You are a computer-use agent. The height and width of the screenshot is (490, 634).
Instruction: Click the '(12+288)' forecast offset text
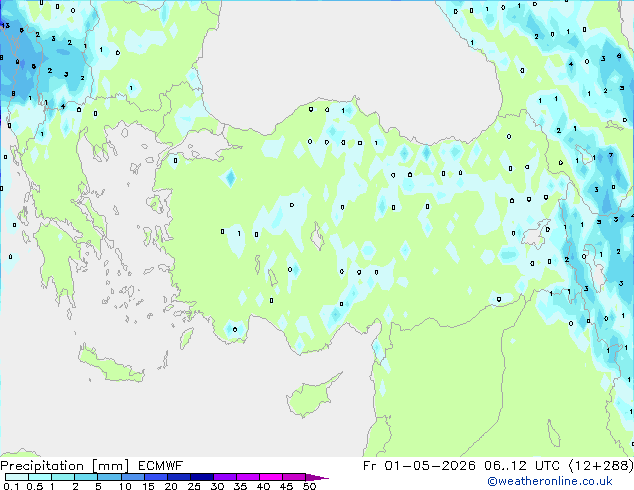tap(601, 466)
